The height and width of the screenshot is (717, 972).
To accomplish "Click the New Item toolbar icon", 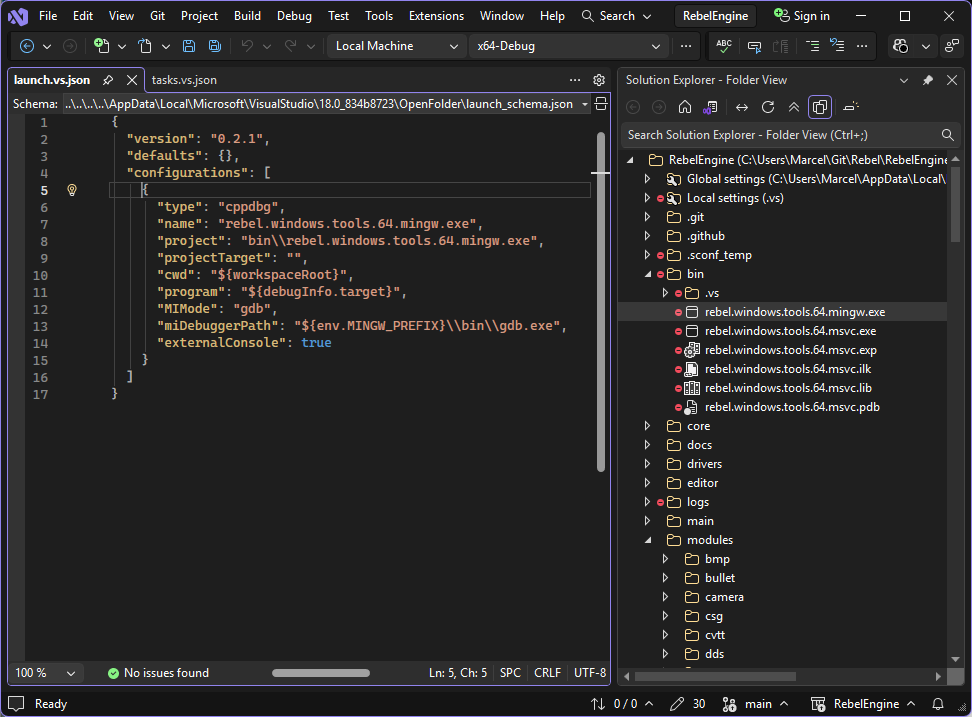I will coord(101,46).
